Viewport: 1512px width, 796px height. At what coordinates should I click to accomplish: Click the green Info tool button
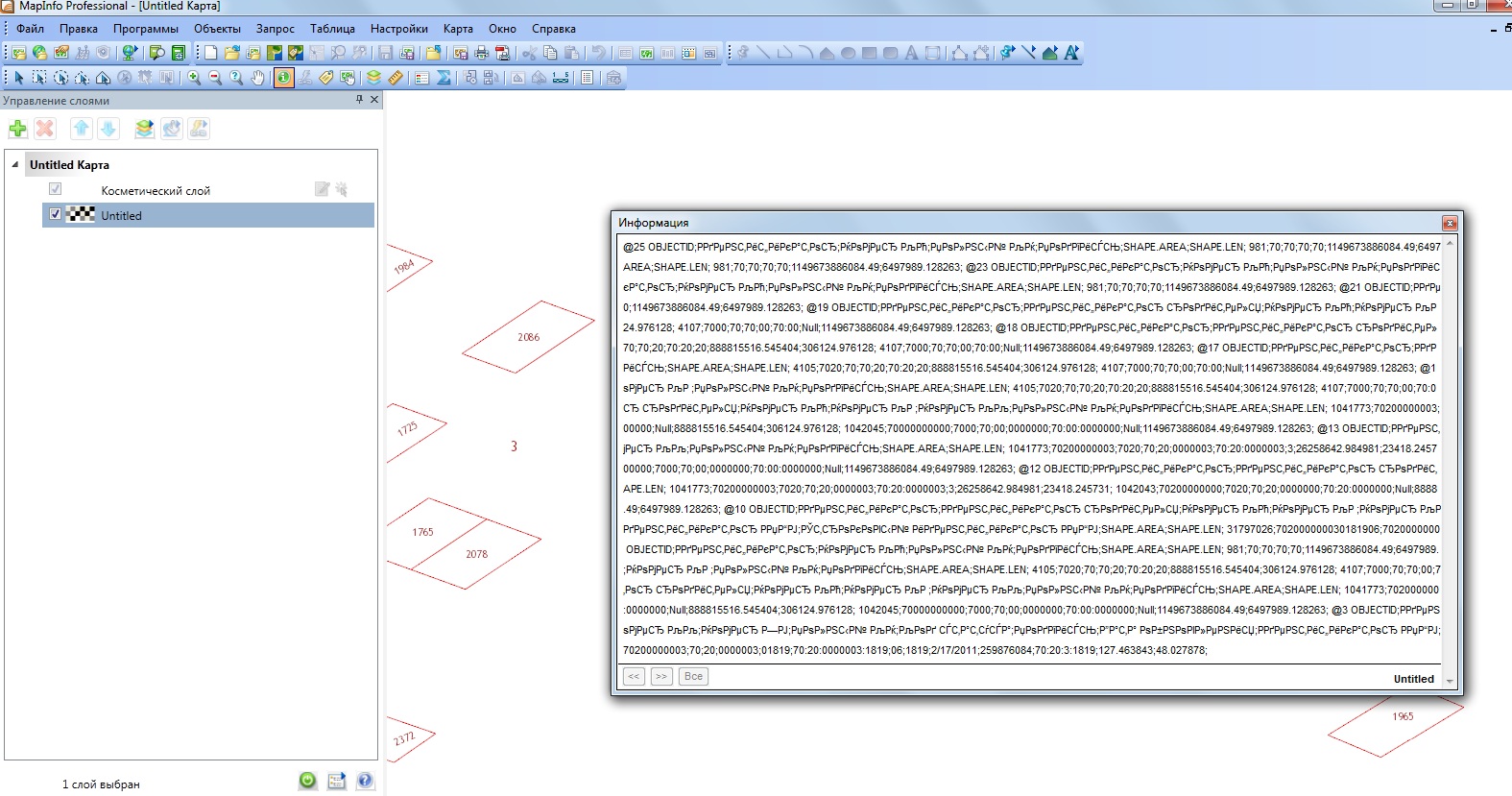tap(283, 78)
